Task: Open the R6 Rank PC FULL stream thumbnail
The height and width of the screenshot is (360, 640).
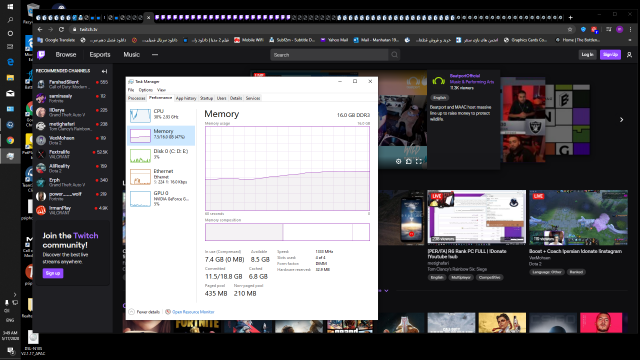Action: tap(477, 218)
